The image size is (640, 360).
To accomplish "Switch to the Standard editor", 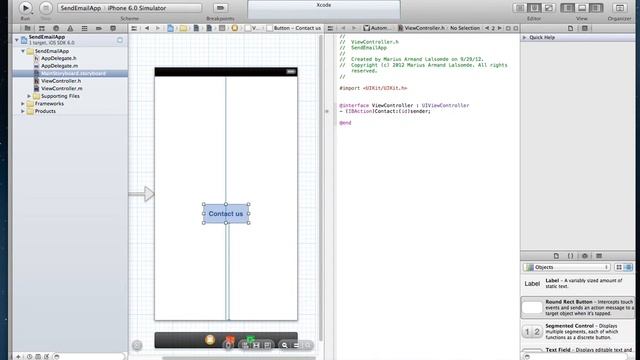I will [520, 8].
